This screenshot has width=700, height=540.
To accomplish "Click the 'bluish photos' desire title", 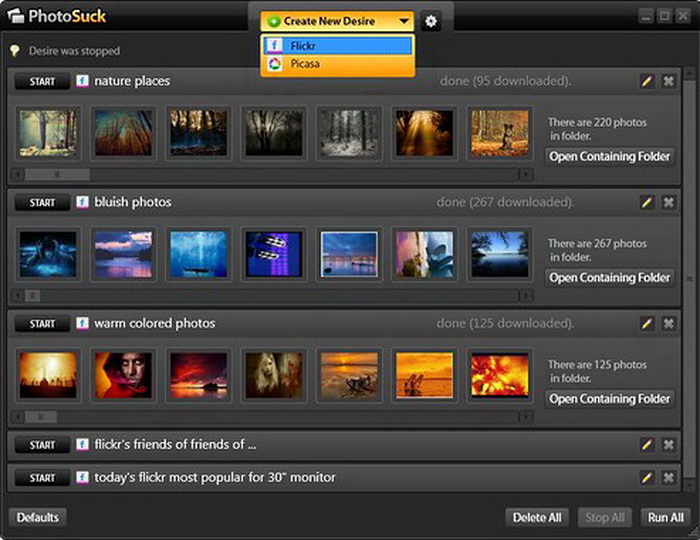I will 133,202.
